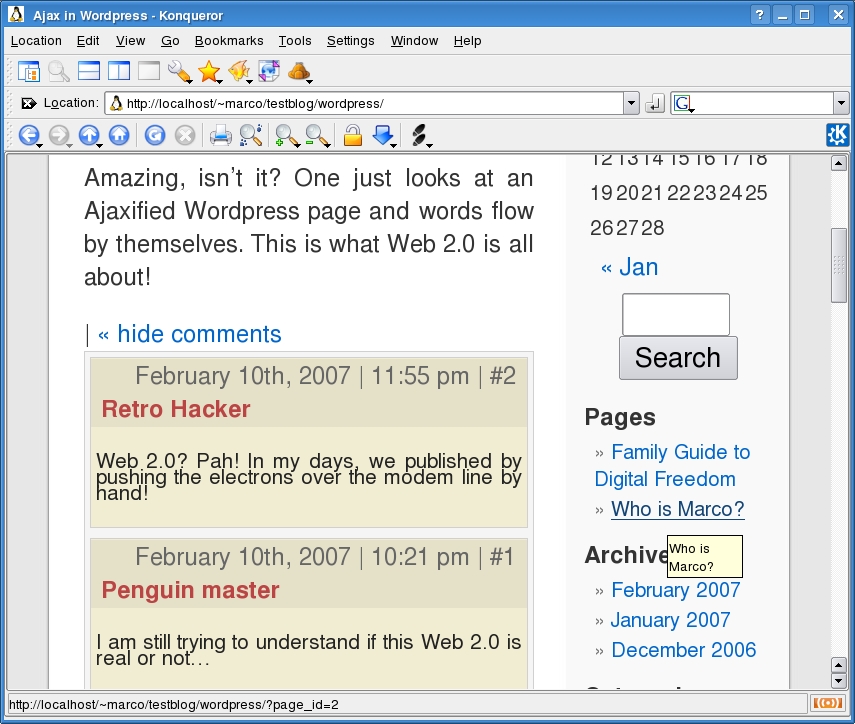This screenshot has height=724, width=855.
Task: Print the page using printer icon
Action: point(220,135)
